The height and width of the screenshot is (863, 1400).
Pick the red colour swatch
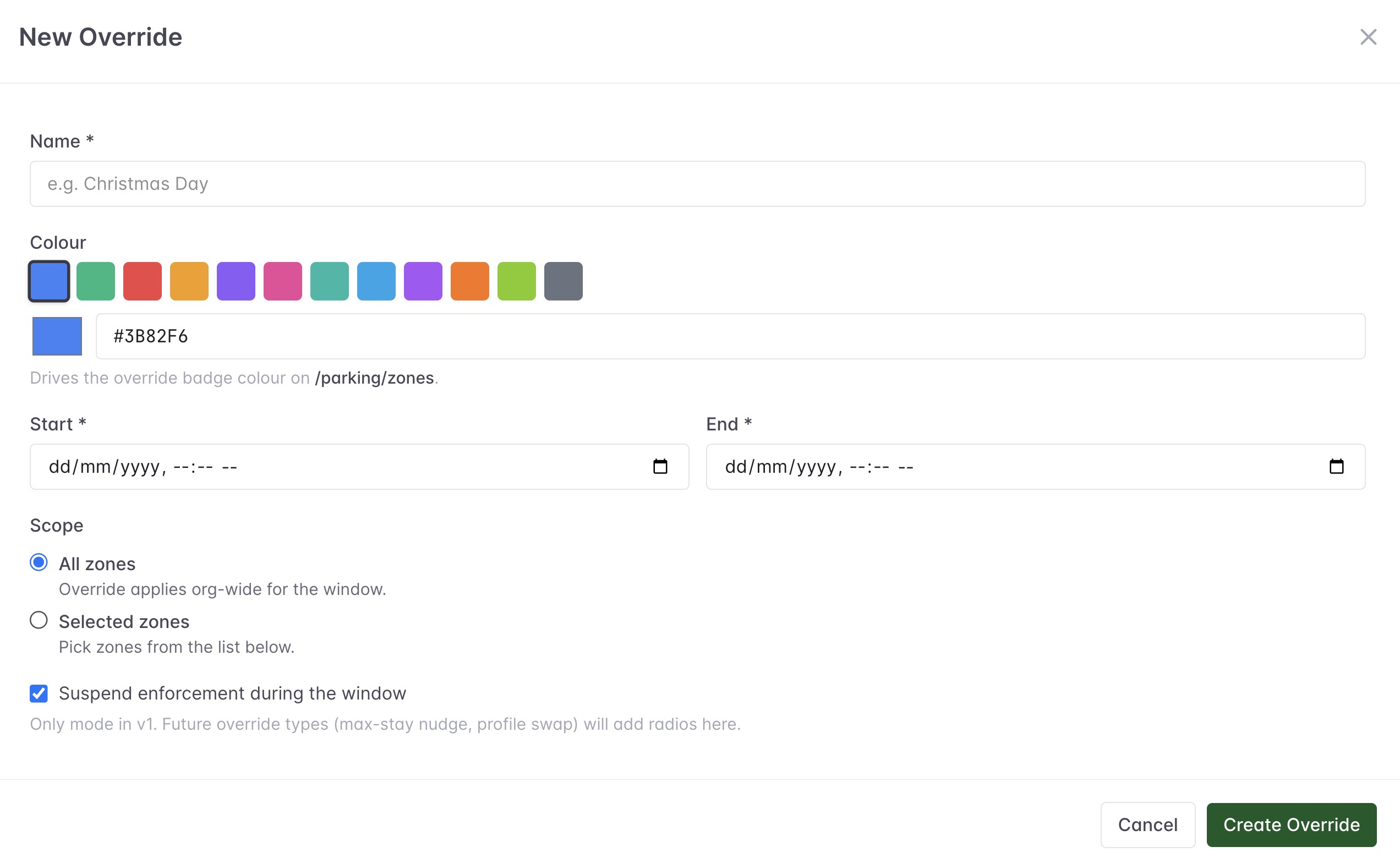(x=143, y=281)
